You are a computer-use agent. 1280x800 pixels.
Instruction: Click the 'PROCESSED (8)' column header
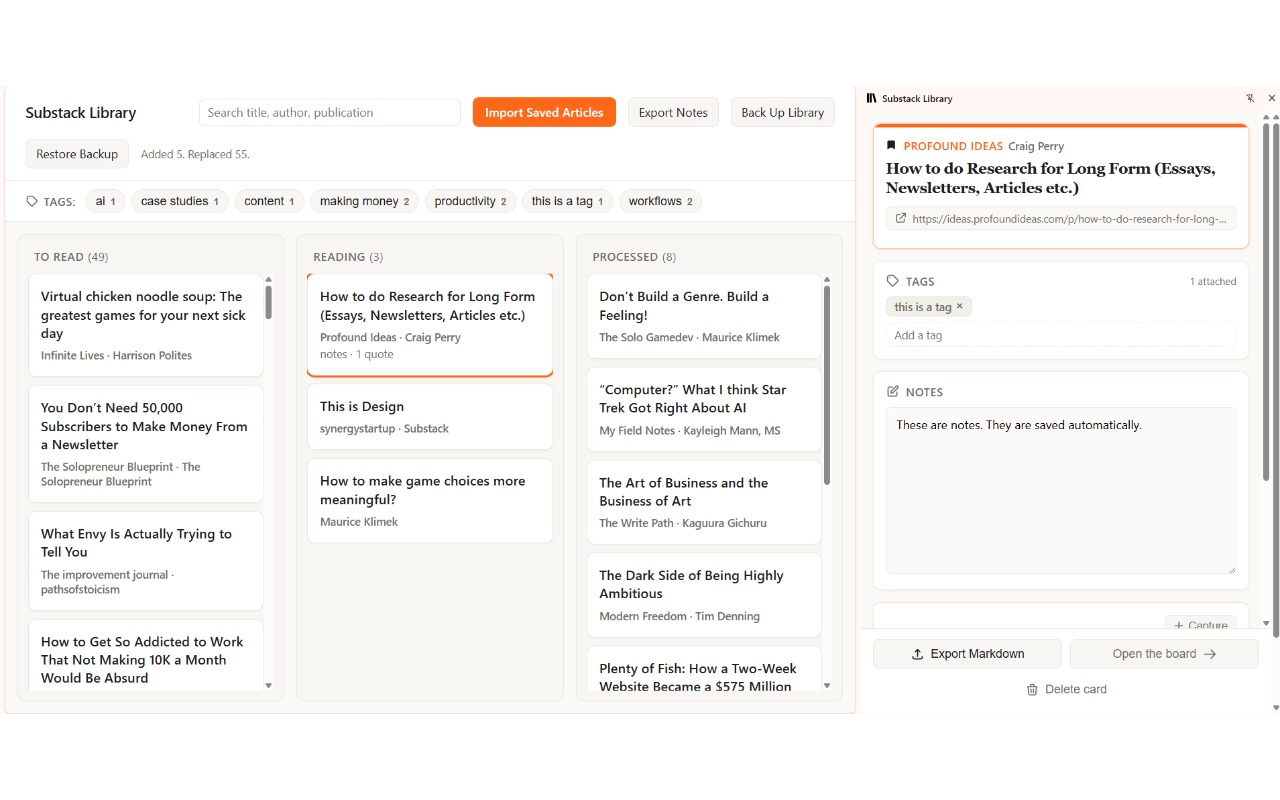click(634, 257)
